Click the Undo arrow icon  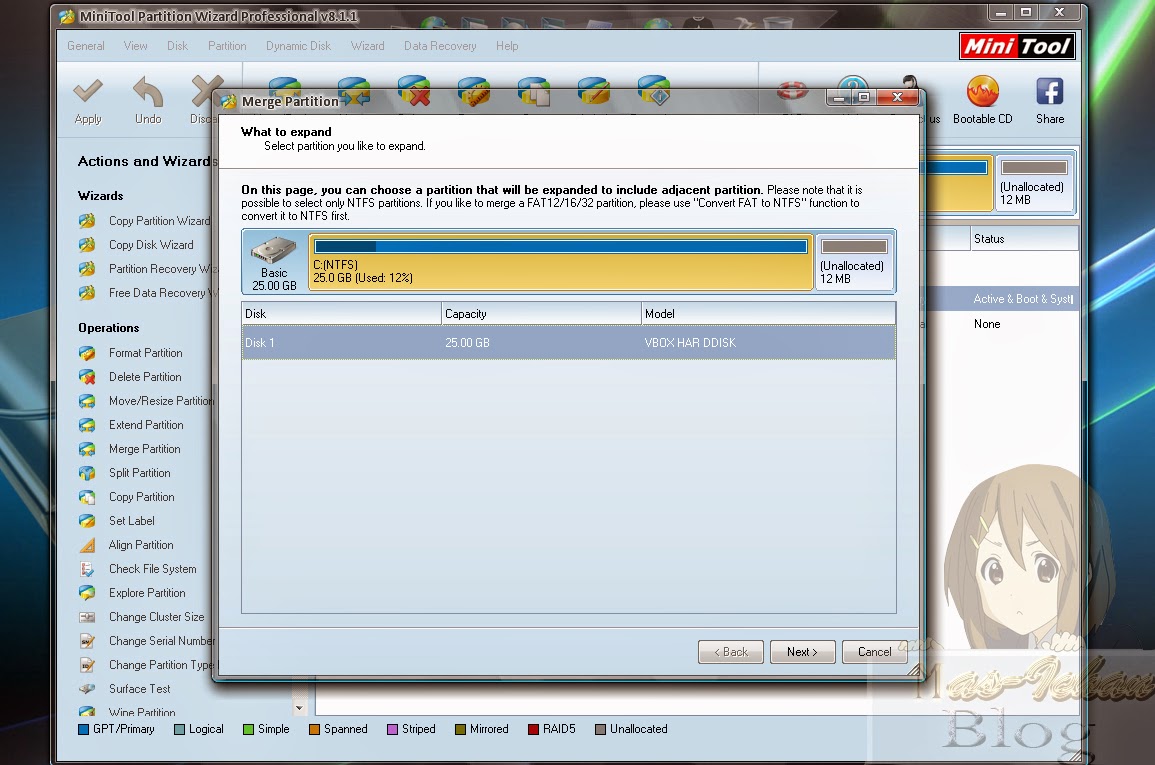[x=148, y=93]
